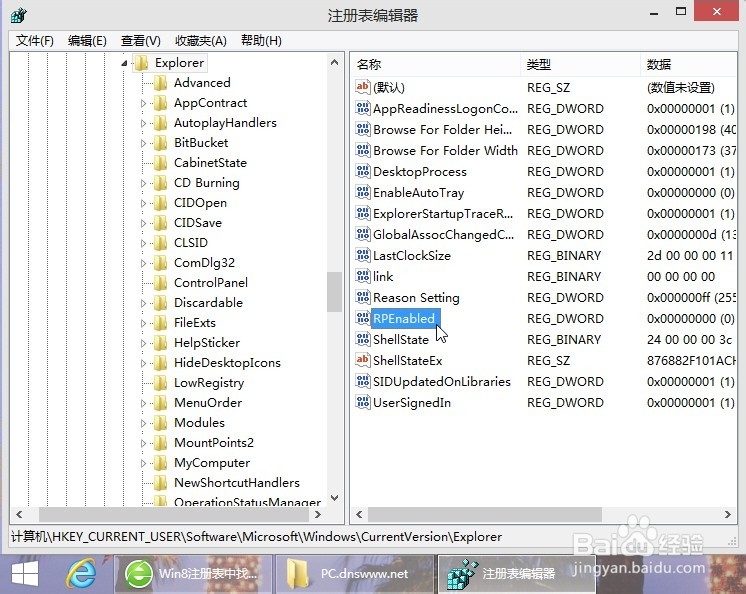746x594 pixels.
Task: Expand the AppContract key
Action: pos(143,103)
